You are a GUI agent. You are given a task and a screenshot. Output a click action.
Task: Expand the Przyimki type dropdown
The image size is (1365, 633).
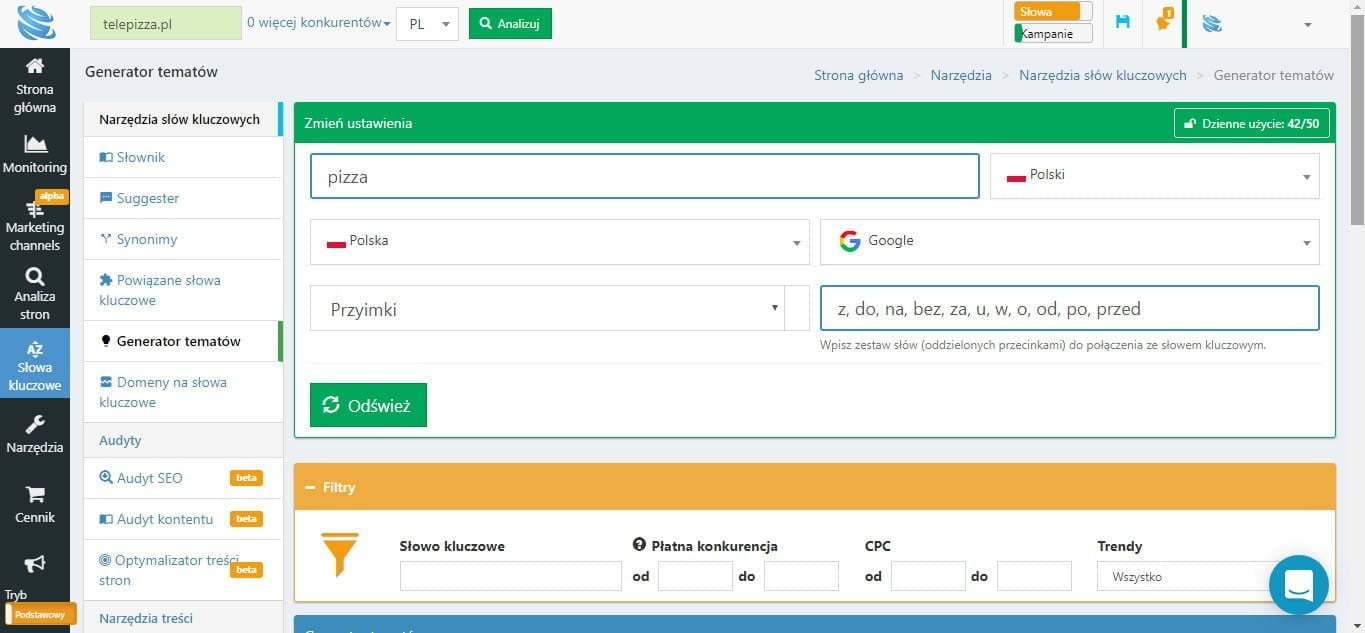(546, 309)
